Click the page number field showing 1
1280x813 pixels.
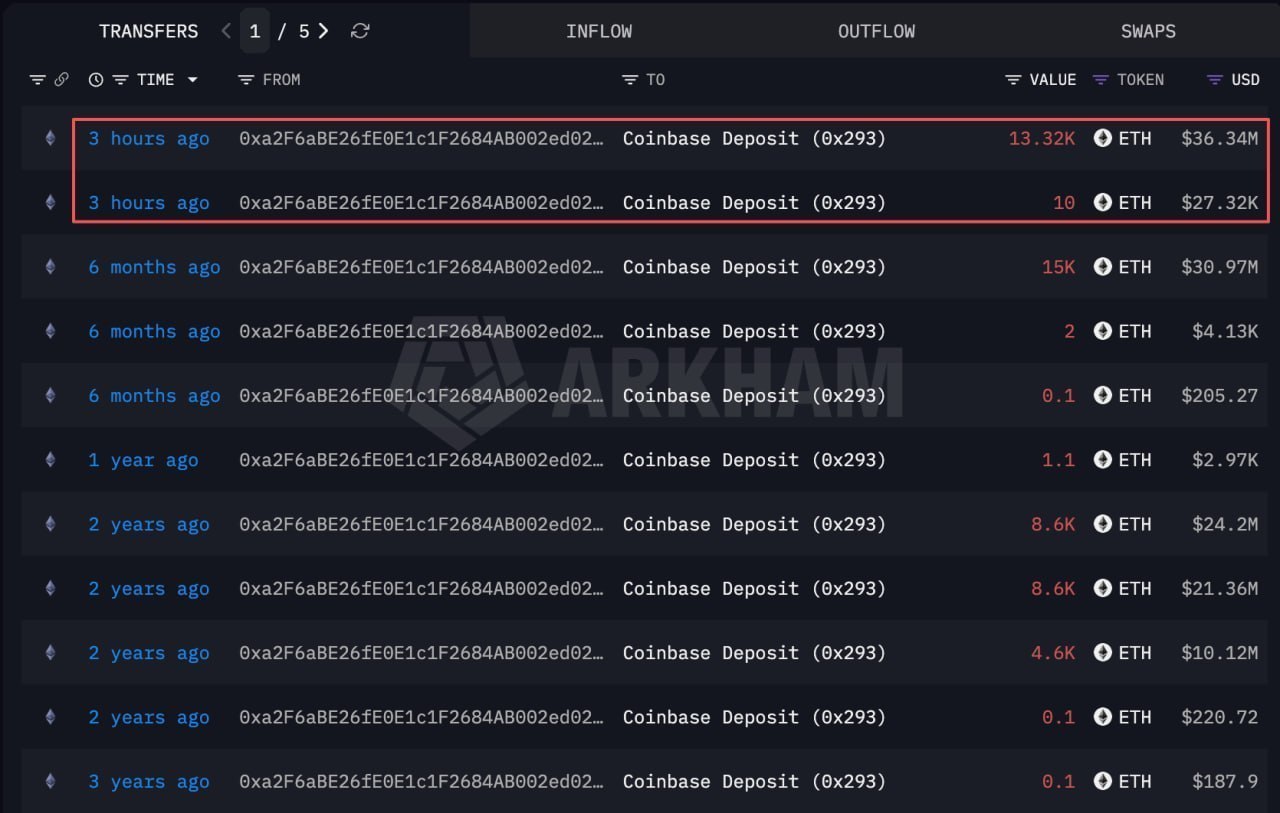tap(255, 31)
